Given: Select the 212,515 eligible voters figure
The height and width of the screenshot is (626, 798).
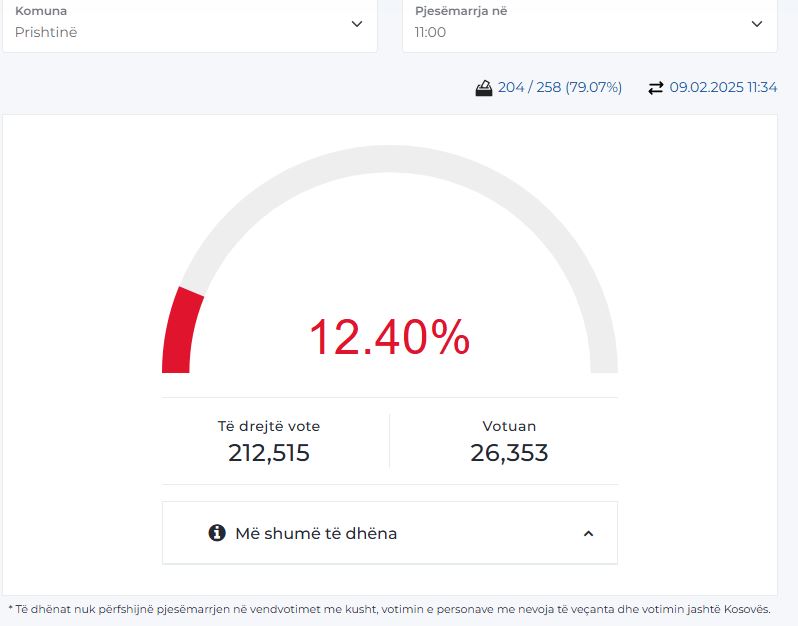Looking at the screenshot, I should [269, 453].
